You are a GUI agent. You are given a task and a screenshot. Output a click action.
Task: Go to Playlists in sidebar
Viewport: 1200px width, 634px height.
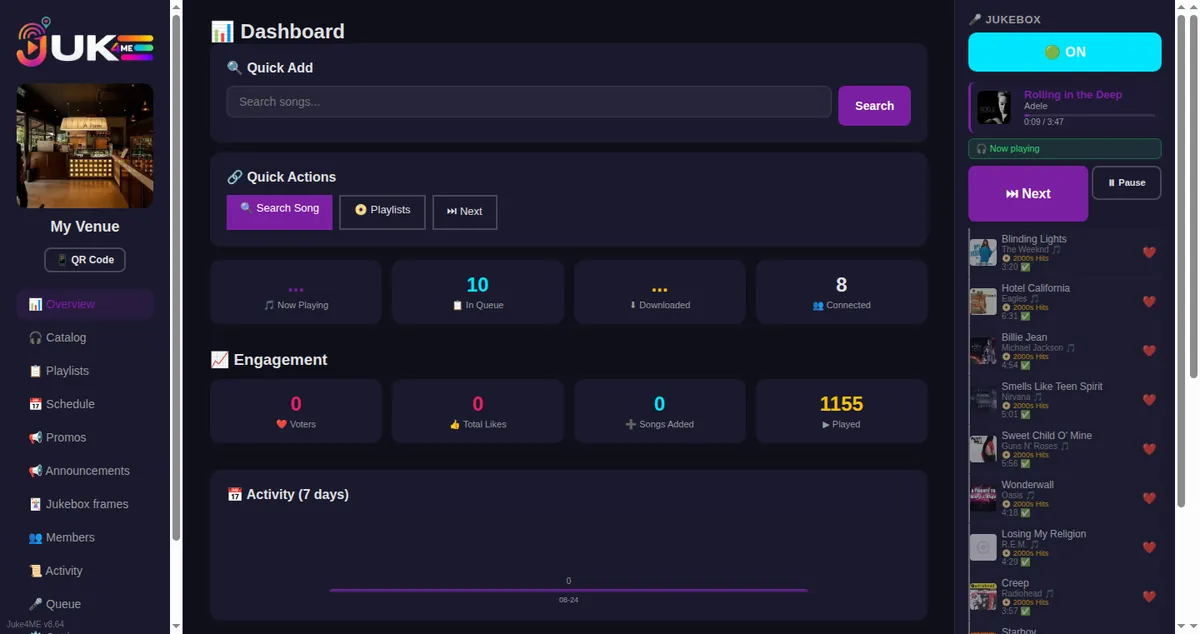pos(85,371)
